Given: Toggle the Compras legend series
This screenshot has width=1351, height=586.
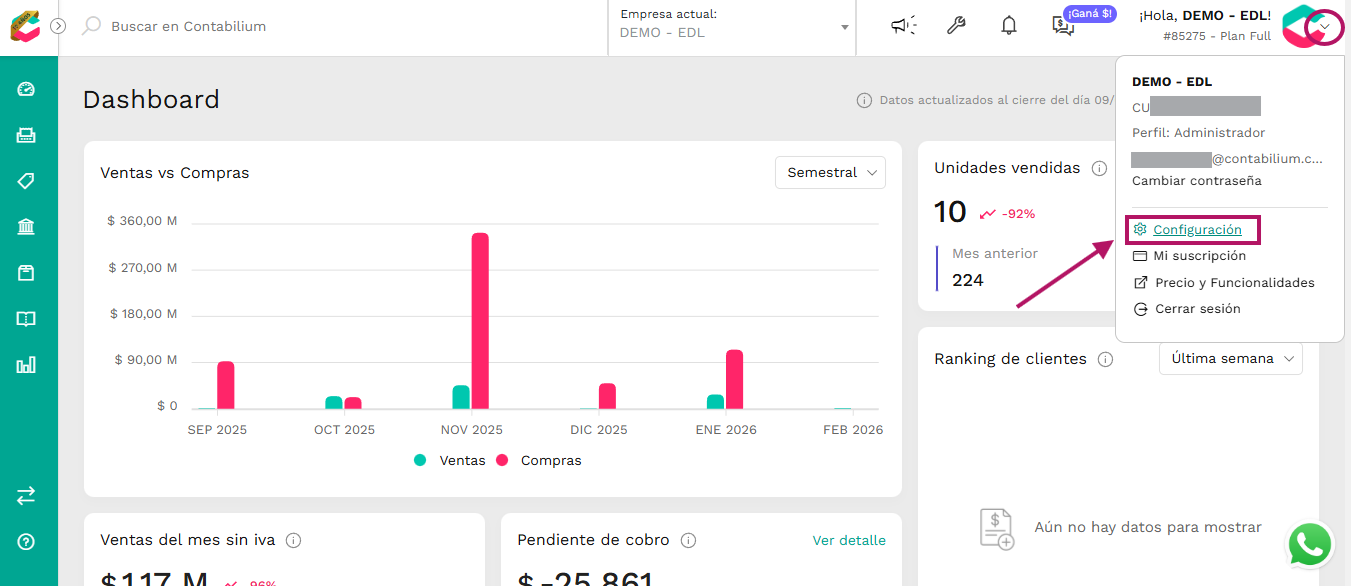Looking at the screenshot, I should pos(539,460).
